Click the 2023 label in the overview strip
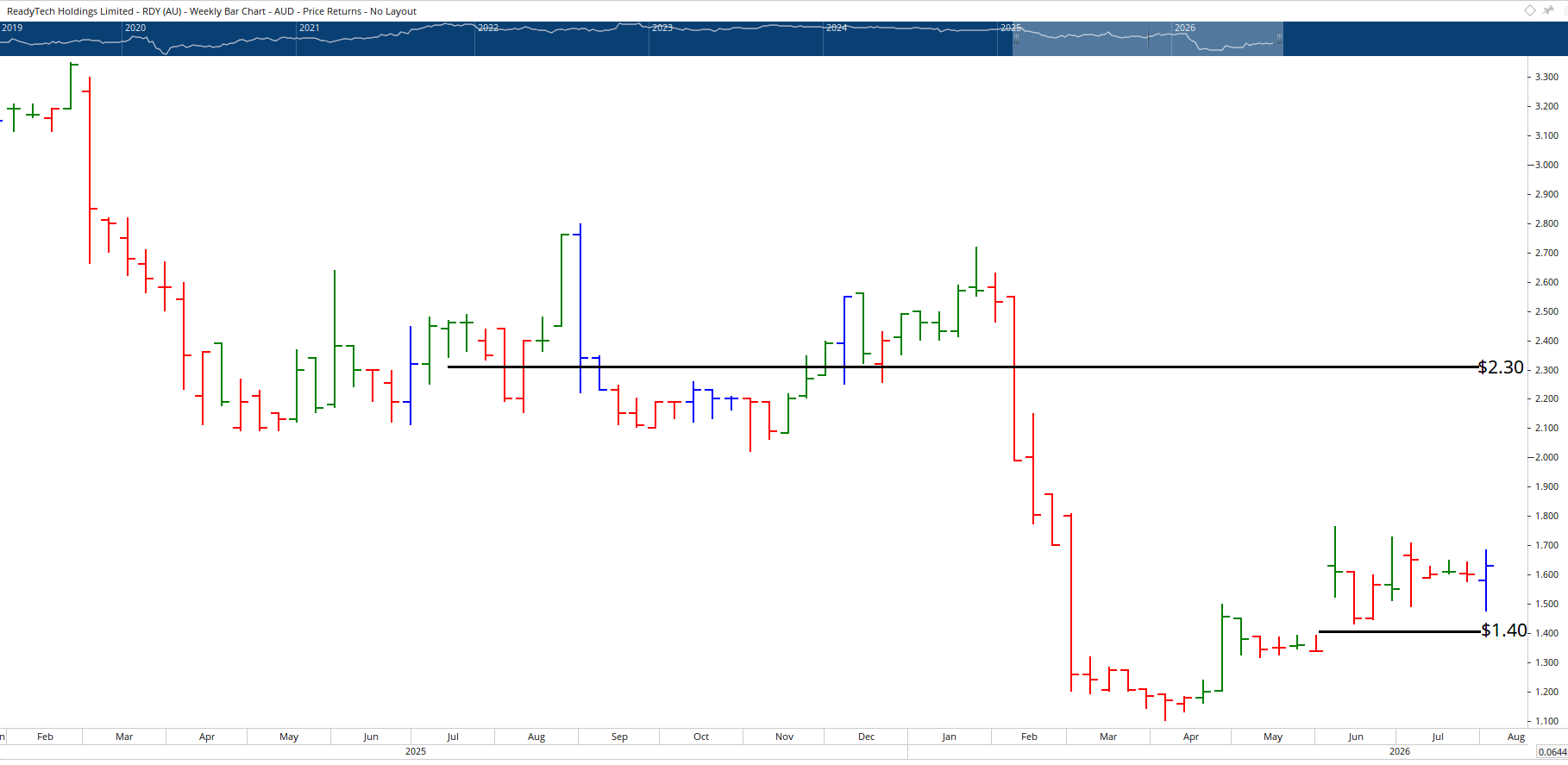 pos(662,28)
